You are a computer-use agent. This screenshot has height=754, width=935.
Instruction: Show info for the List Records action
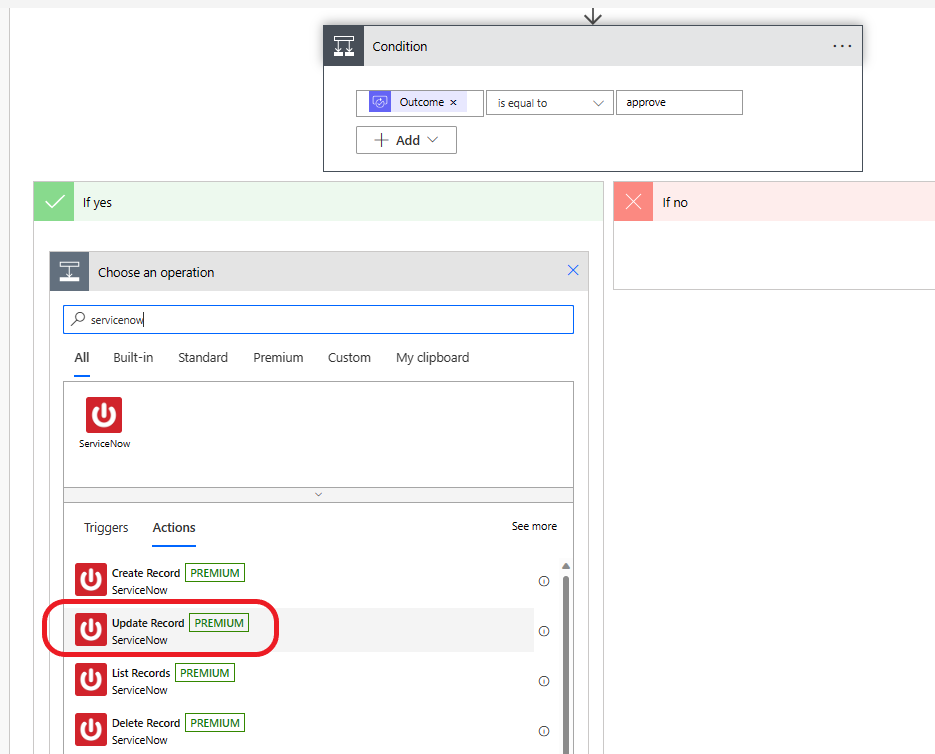[544, 681]
